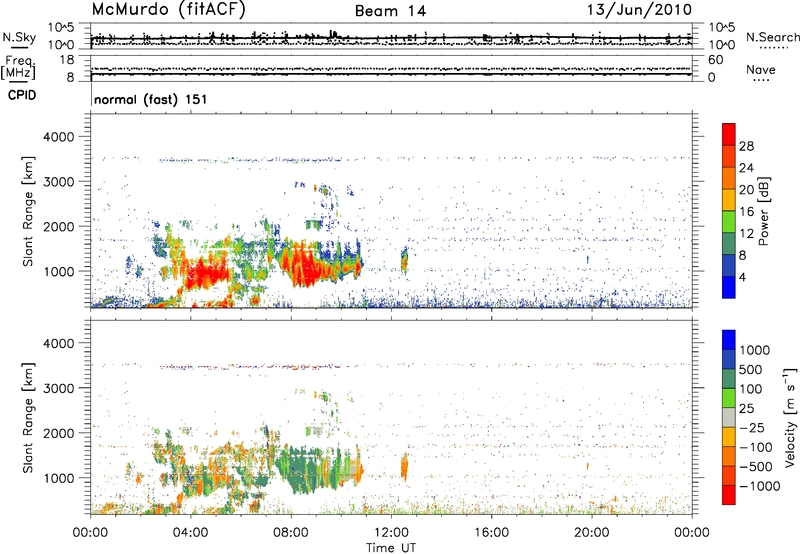Click the 60 Nave axis tick label

click(715, 60)
